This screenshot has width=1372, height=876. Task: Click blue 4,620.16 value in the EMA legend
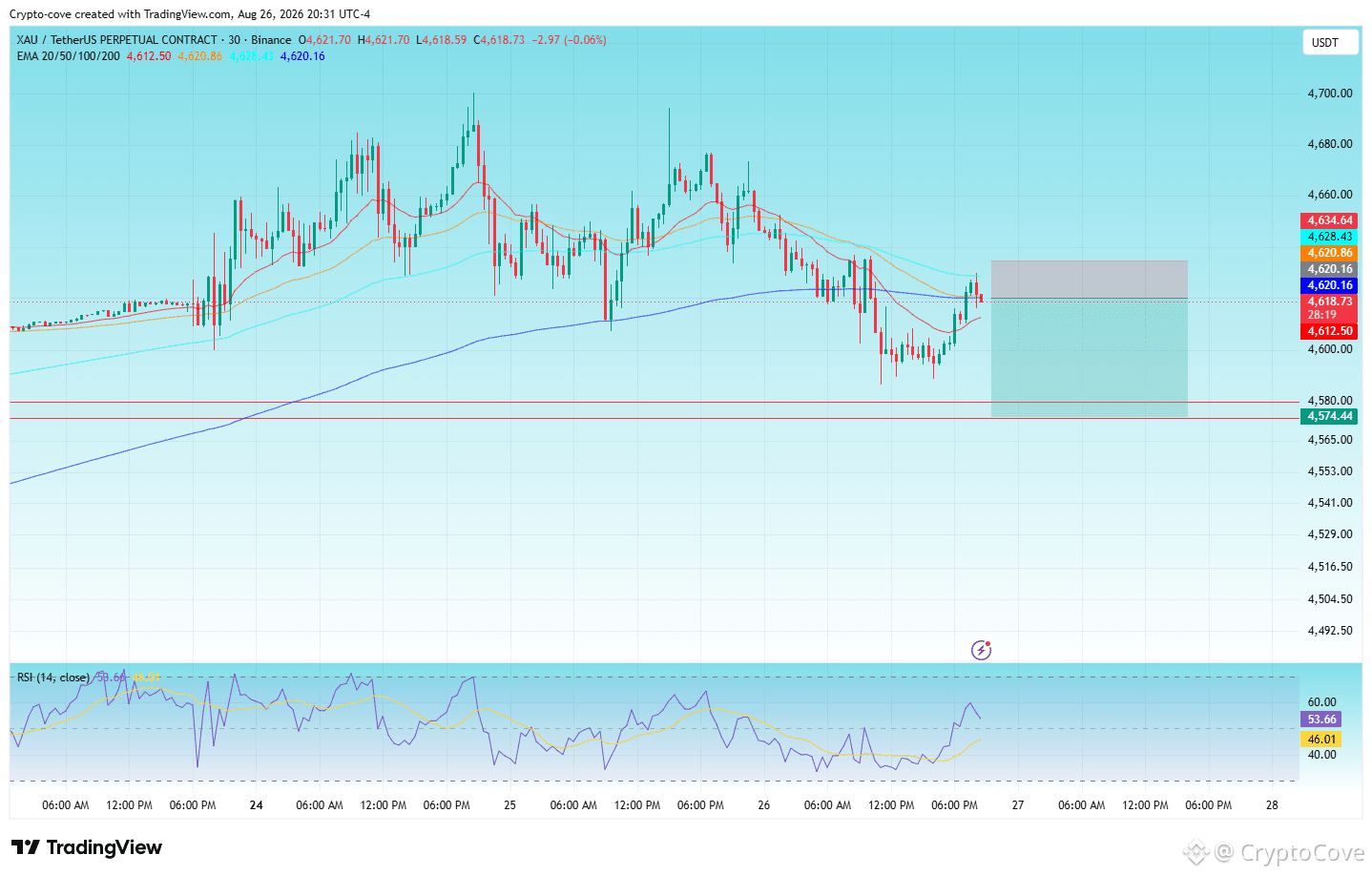click(302, 56)
